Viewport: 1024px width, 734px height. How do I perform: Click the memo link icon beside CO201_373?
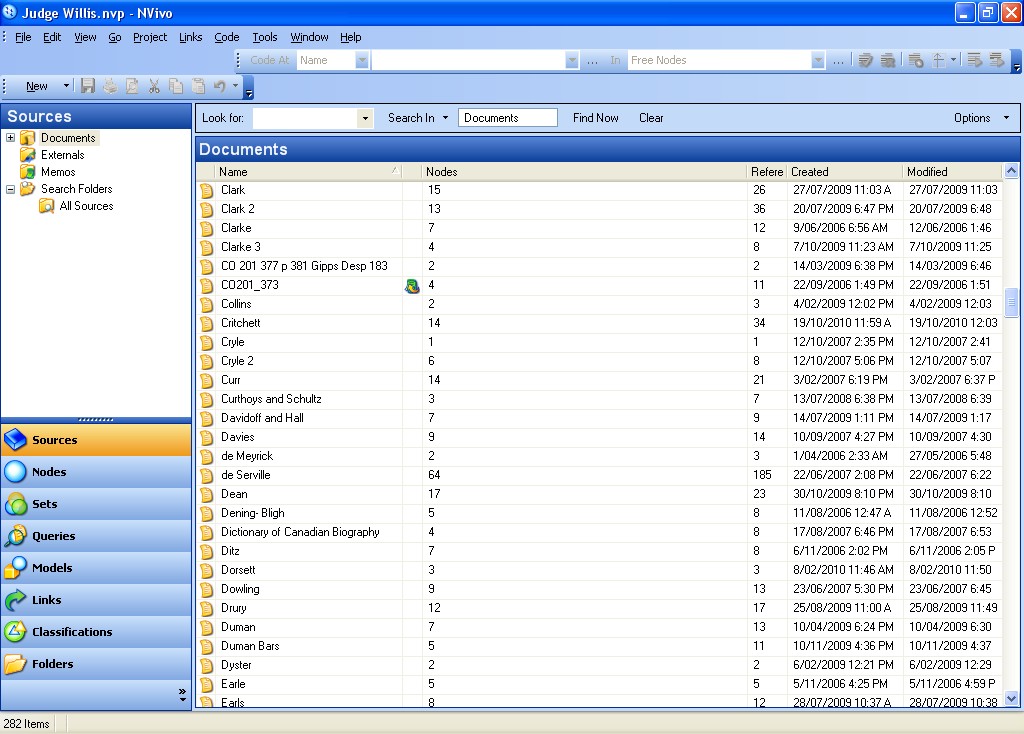pos(411,286)
